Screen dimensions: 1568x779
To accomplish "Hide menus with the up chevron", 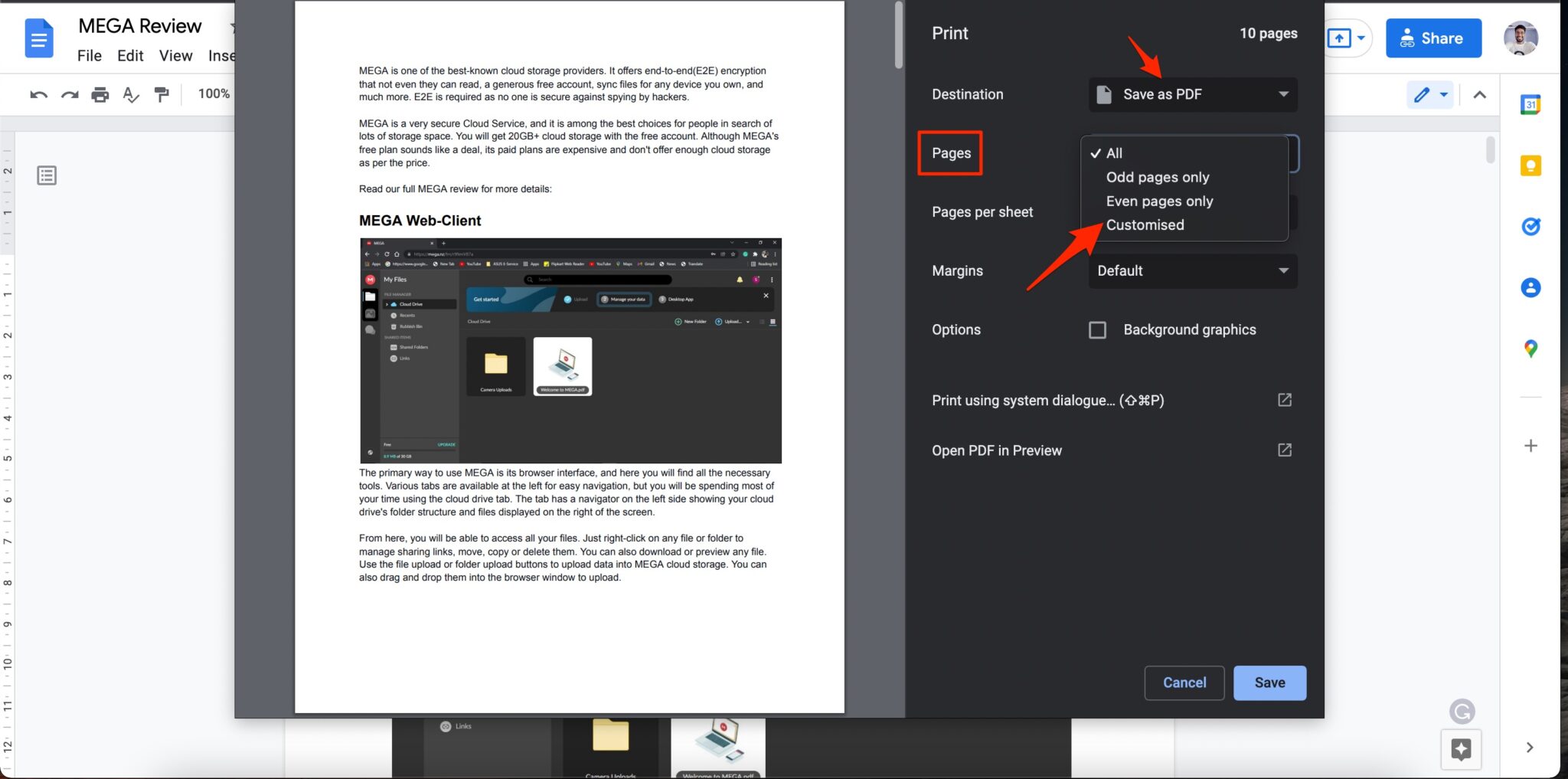I will [1479, 95].
